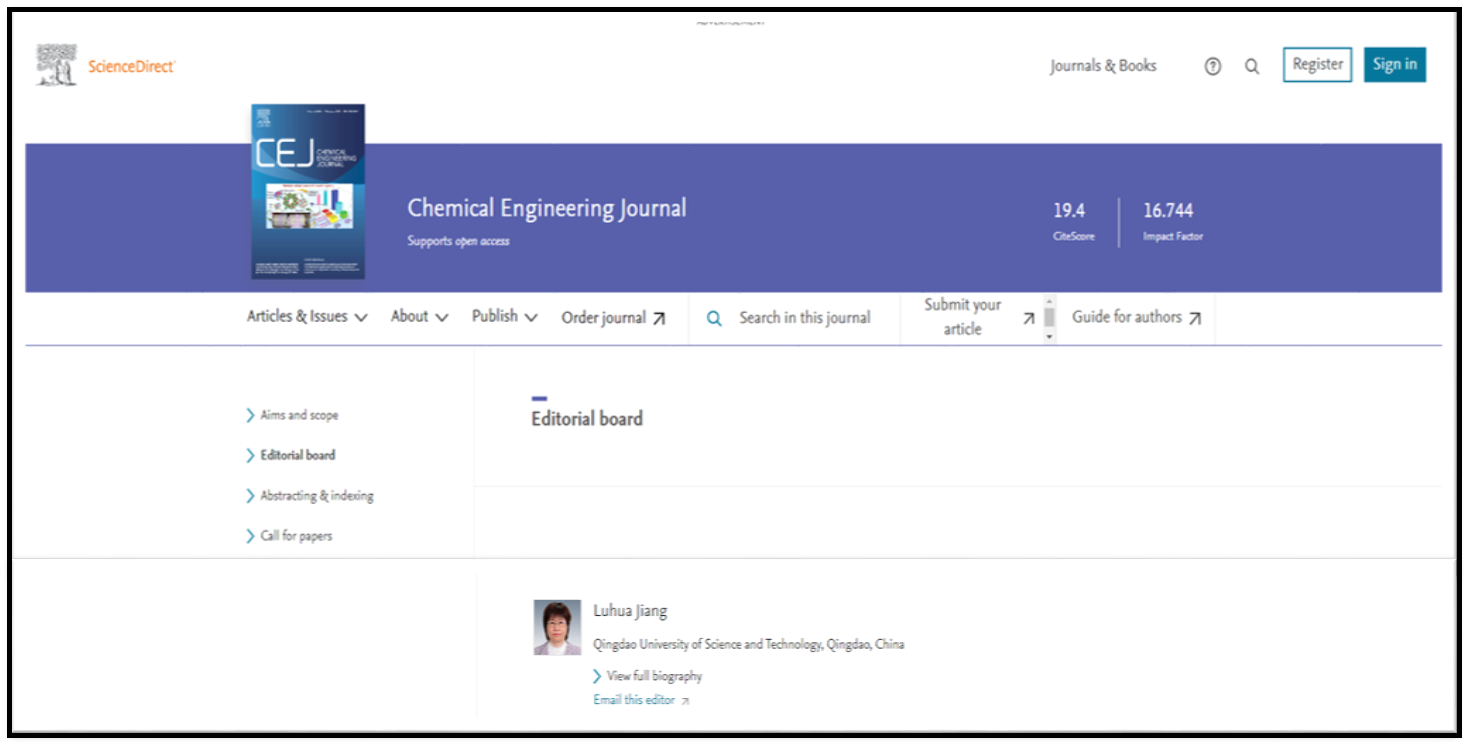
Task: Open Journals & Books link
Action: [1103, 66]
